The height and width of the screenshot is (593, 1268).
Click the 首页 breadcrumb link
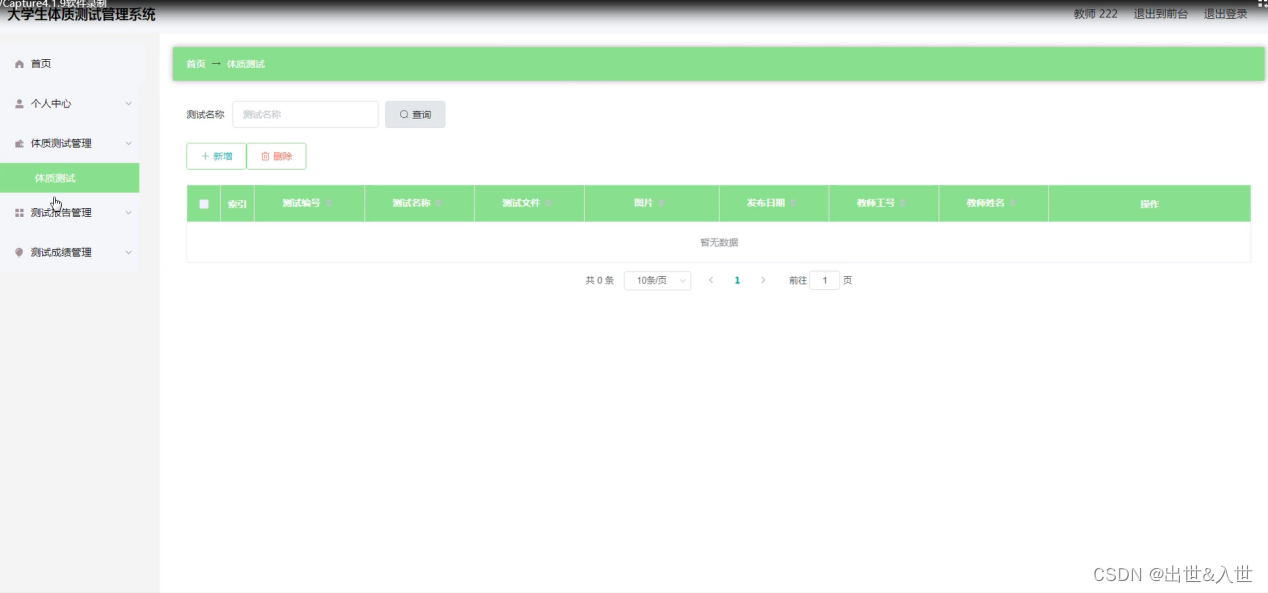tap(196, 64)
